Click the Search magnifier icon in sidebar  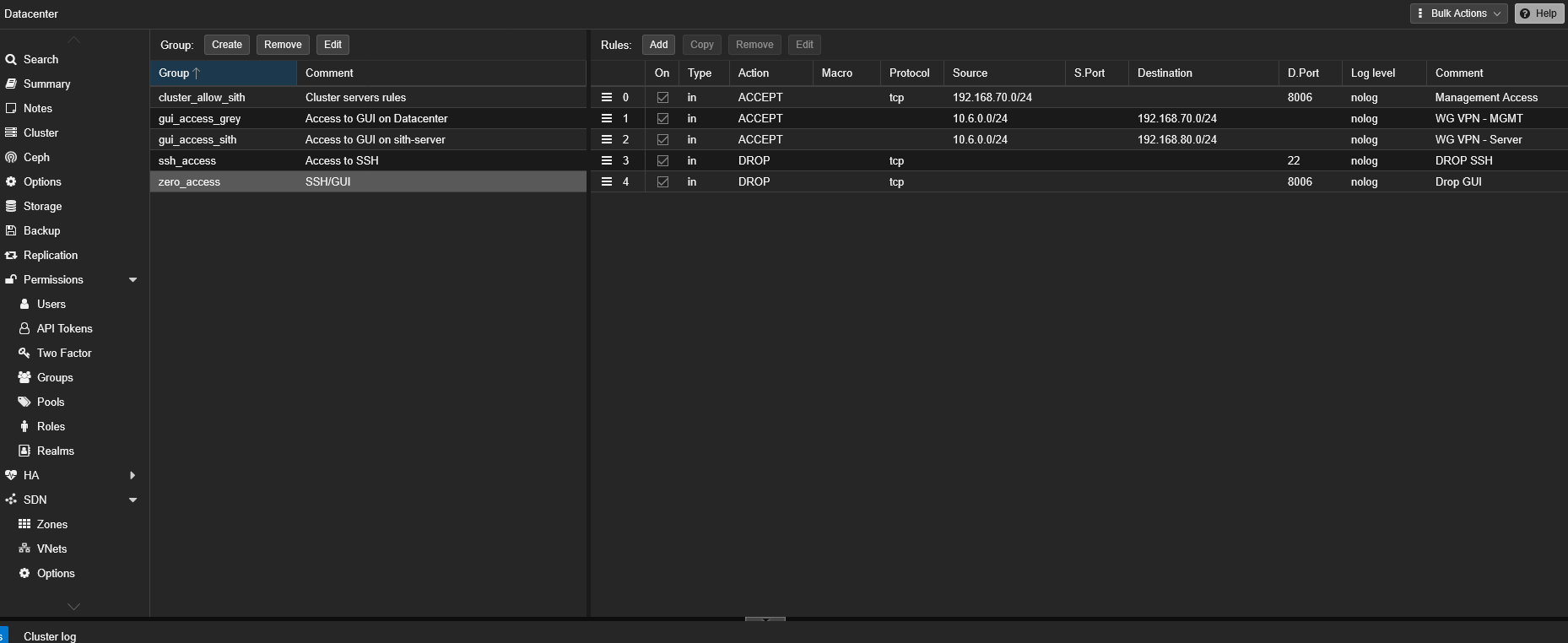click(11, 60)
